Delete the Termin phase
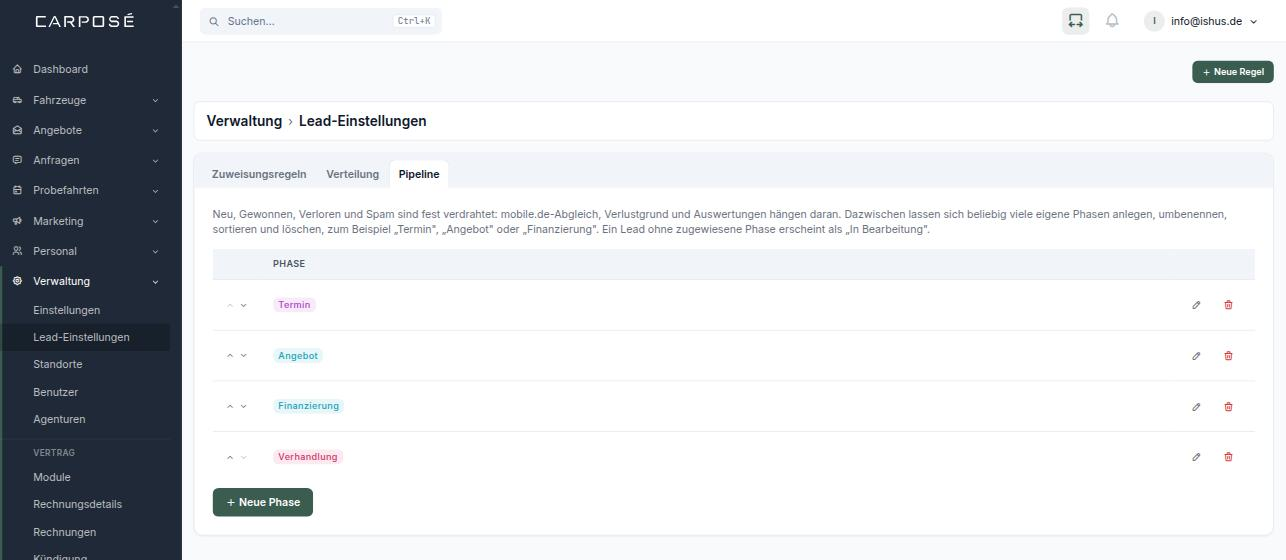The height and width of the screenshot is (560, 1286). click(1228, 305)
